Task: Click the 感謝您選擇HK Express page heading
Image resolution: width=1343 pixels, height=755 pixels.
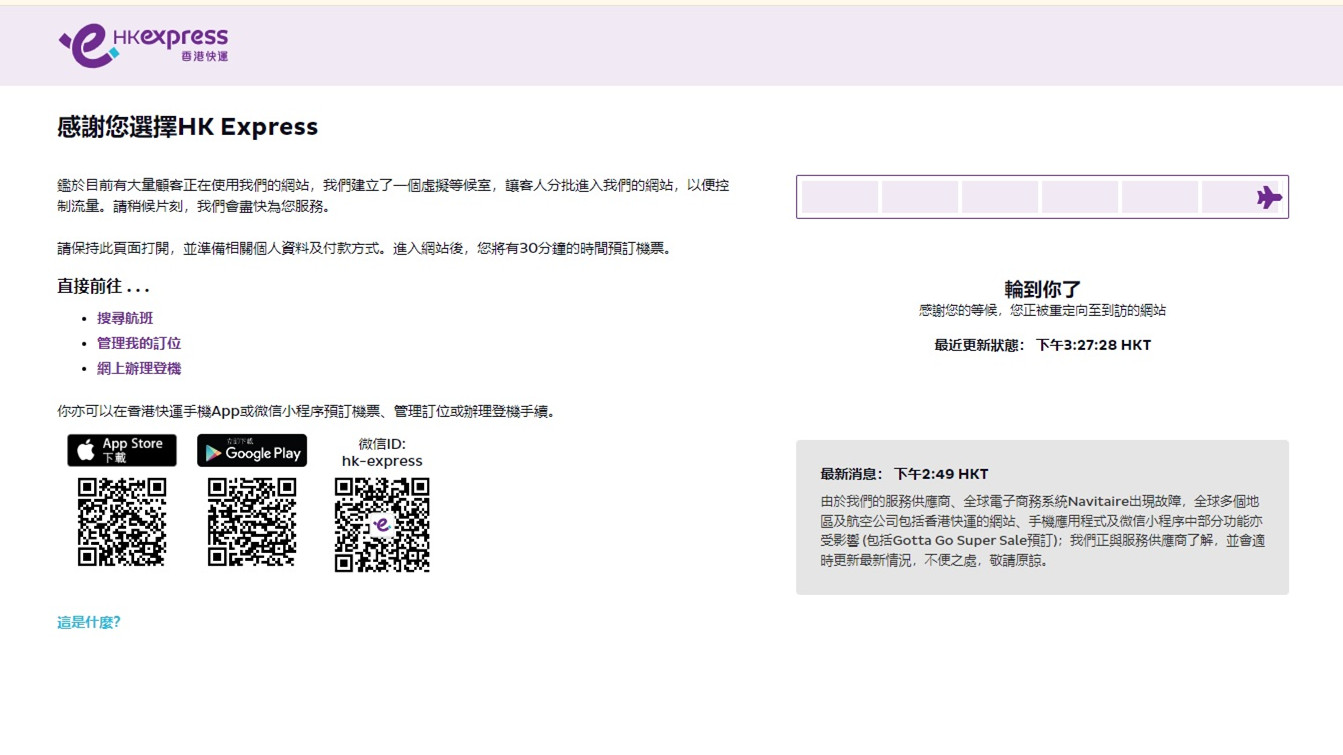Action: [x=188, y=127]
